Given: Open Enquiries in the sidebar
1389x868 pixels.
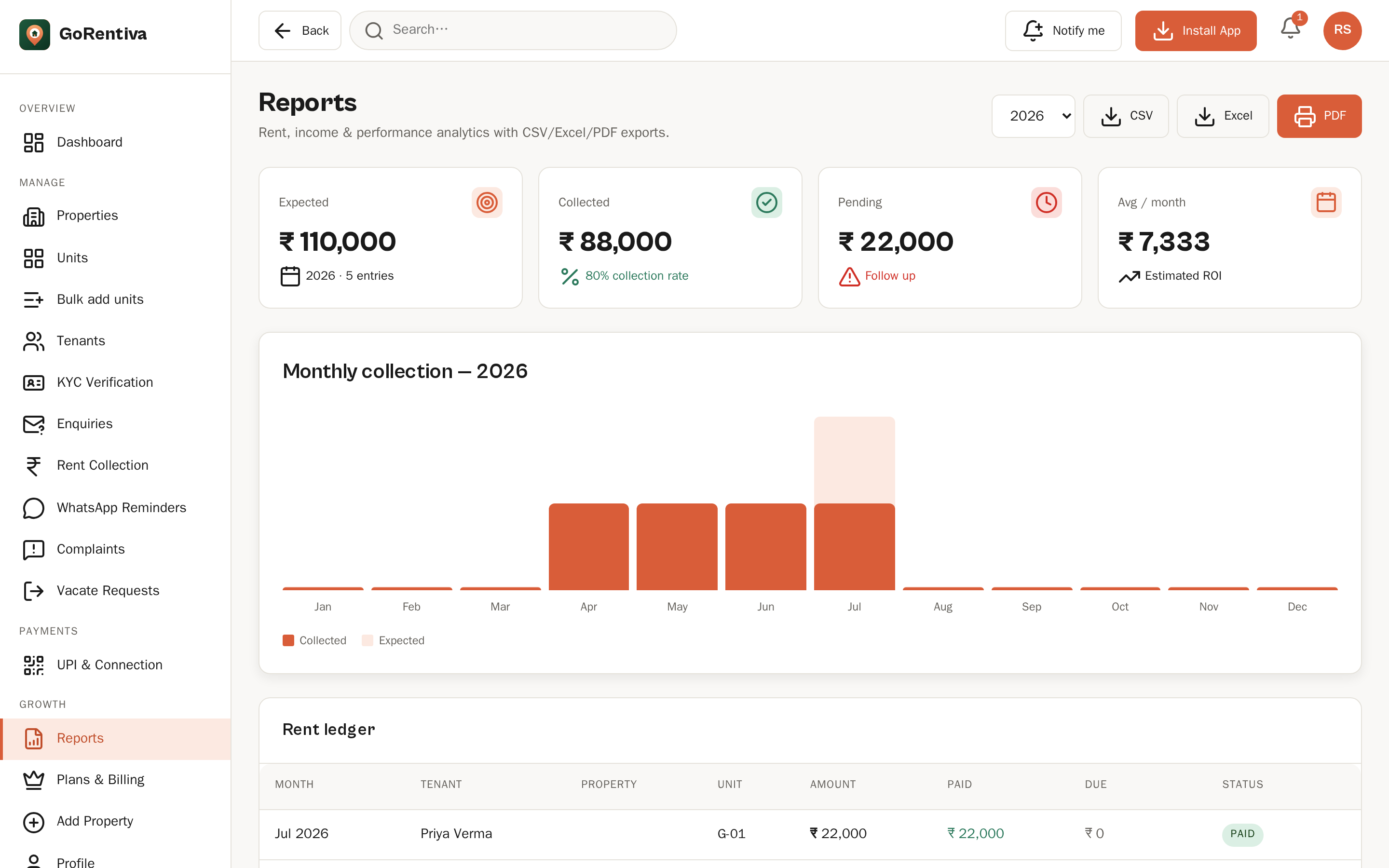Looking at the screenshot, I should tap(115, 424).
